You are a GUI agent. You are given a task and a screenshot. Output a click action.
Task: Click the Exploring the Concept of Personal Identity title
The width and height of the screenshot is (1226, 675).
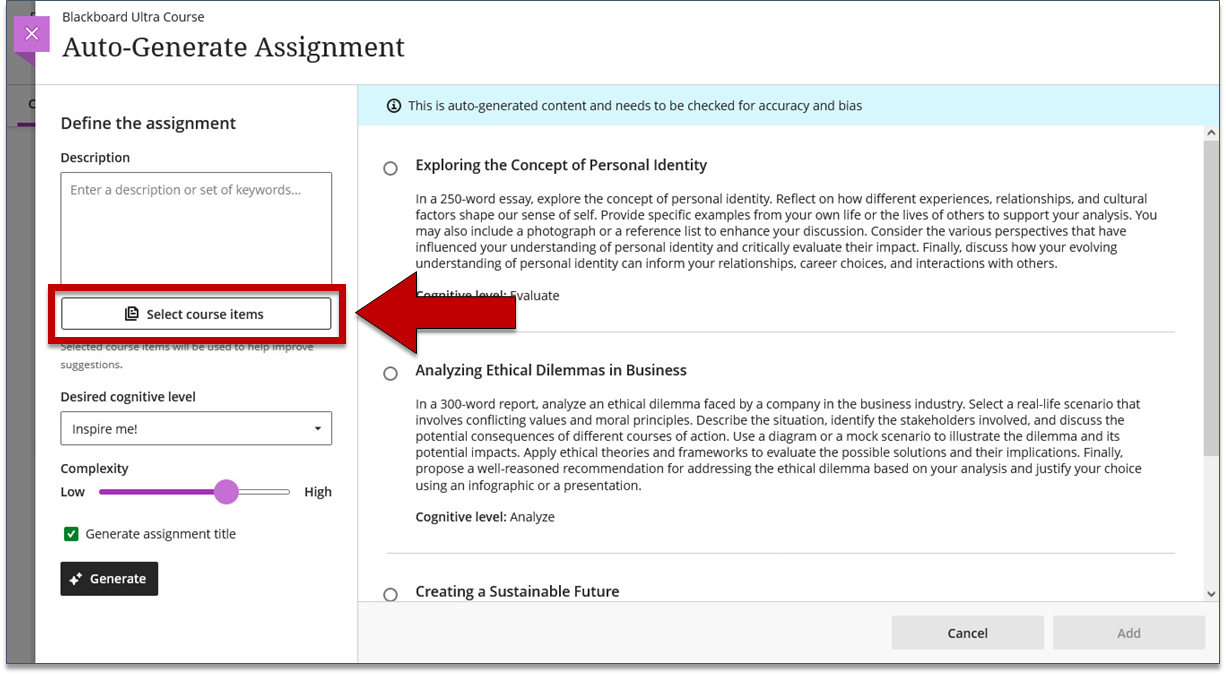[x=561, y=165]
